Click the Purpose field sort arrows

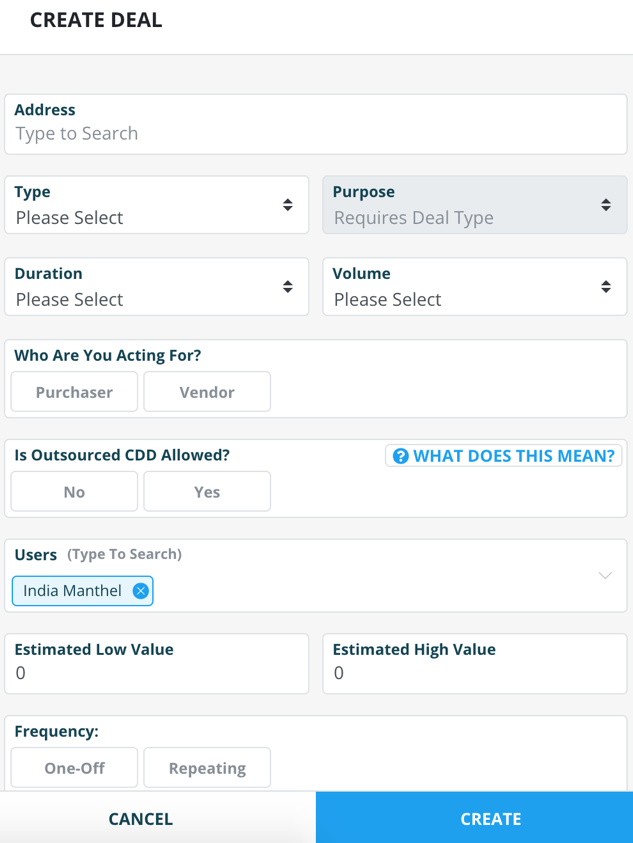tap(606, 205)
